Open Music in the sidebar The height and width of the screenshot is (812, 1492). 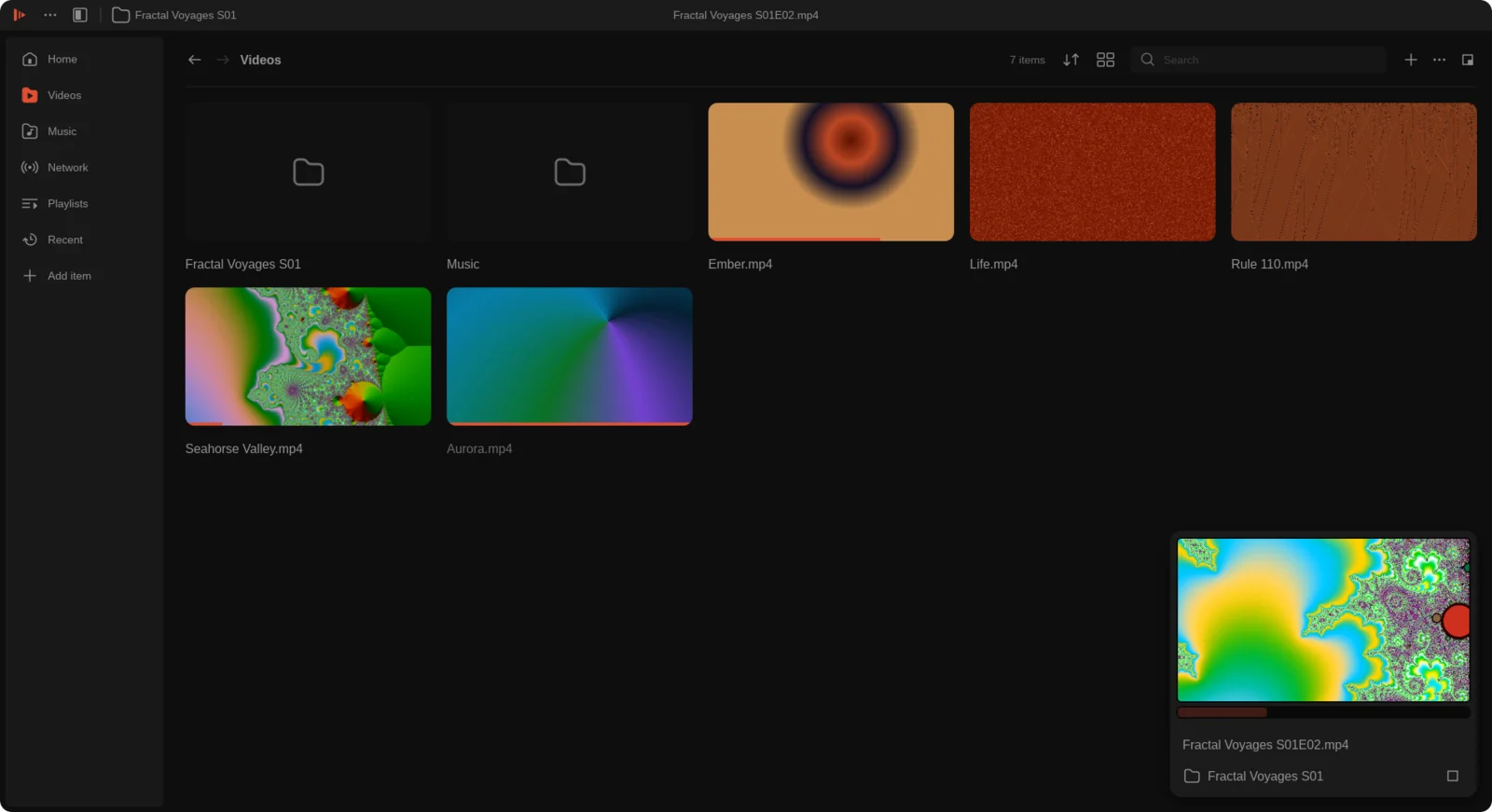[x=84, y=131]
